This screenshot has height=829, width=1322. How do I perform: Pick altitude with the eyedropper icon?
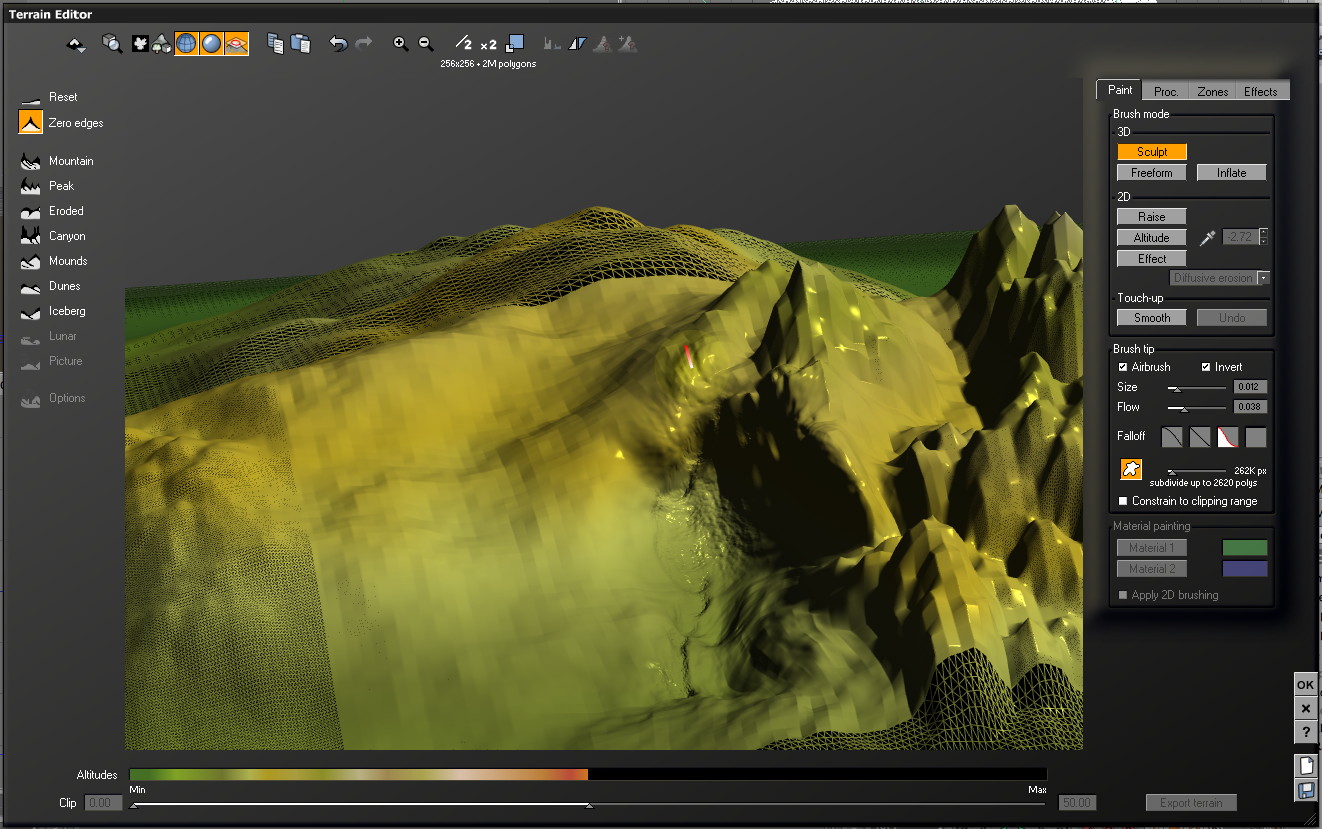click(1208, 238)
